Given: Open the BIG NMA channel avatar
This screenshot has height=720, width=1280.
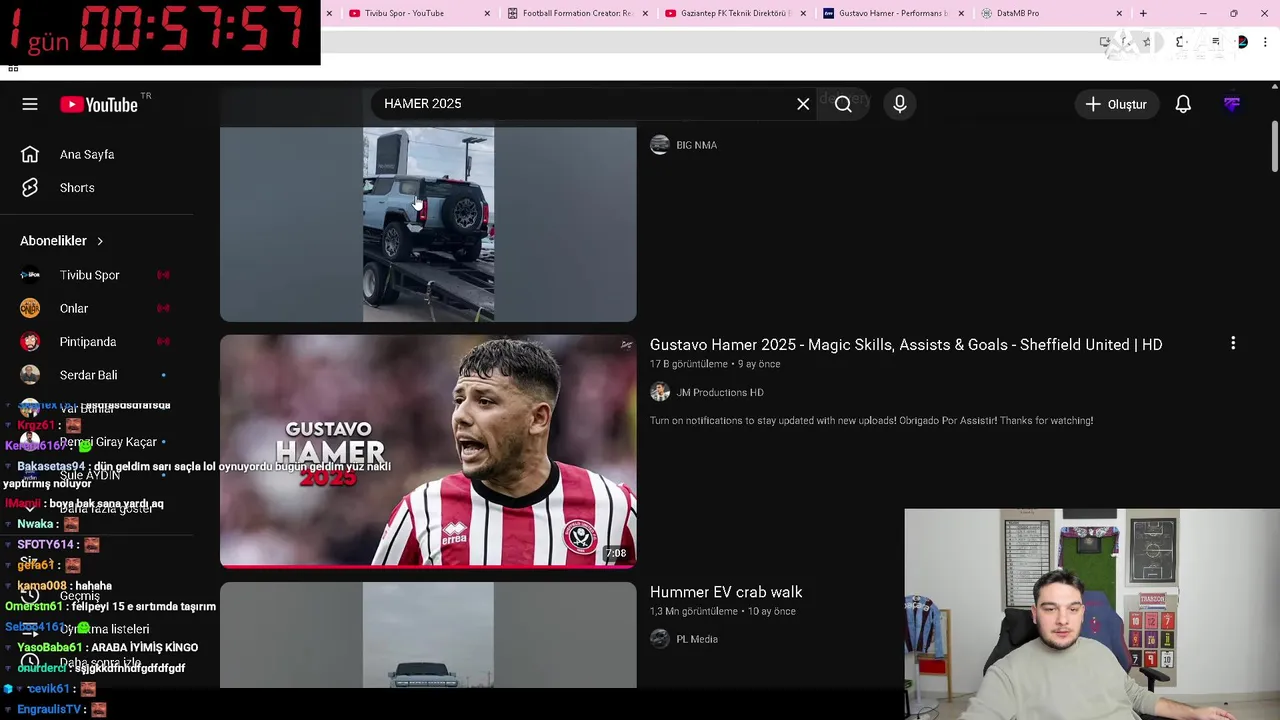Looking at the screenshot, I should click(x=660, y=145).
